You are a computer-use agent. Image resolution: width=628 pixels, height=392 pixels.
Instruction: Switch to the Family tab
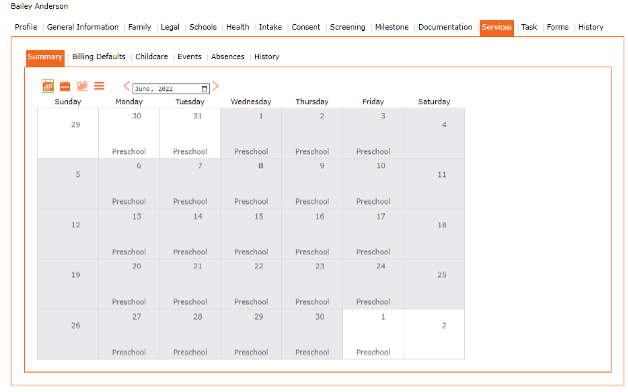(x=140, y=27)
